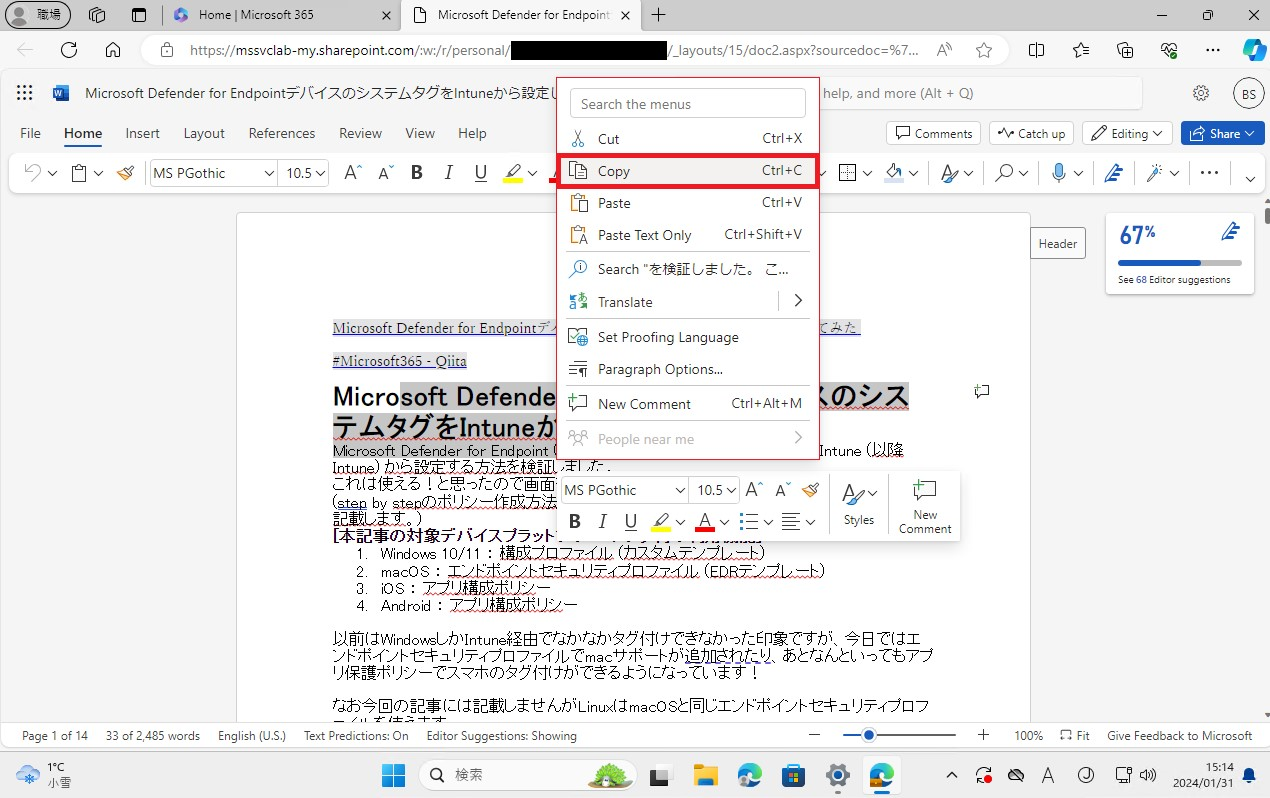The height and width of the screenshot is (798, 1270).
Task: Open Settings gear in Word header
Action: tap(1201, 93)
